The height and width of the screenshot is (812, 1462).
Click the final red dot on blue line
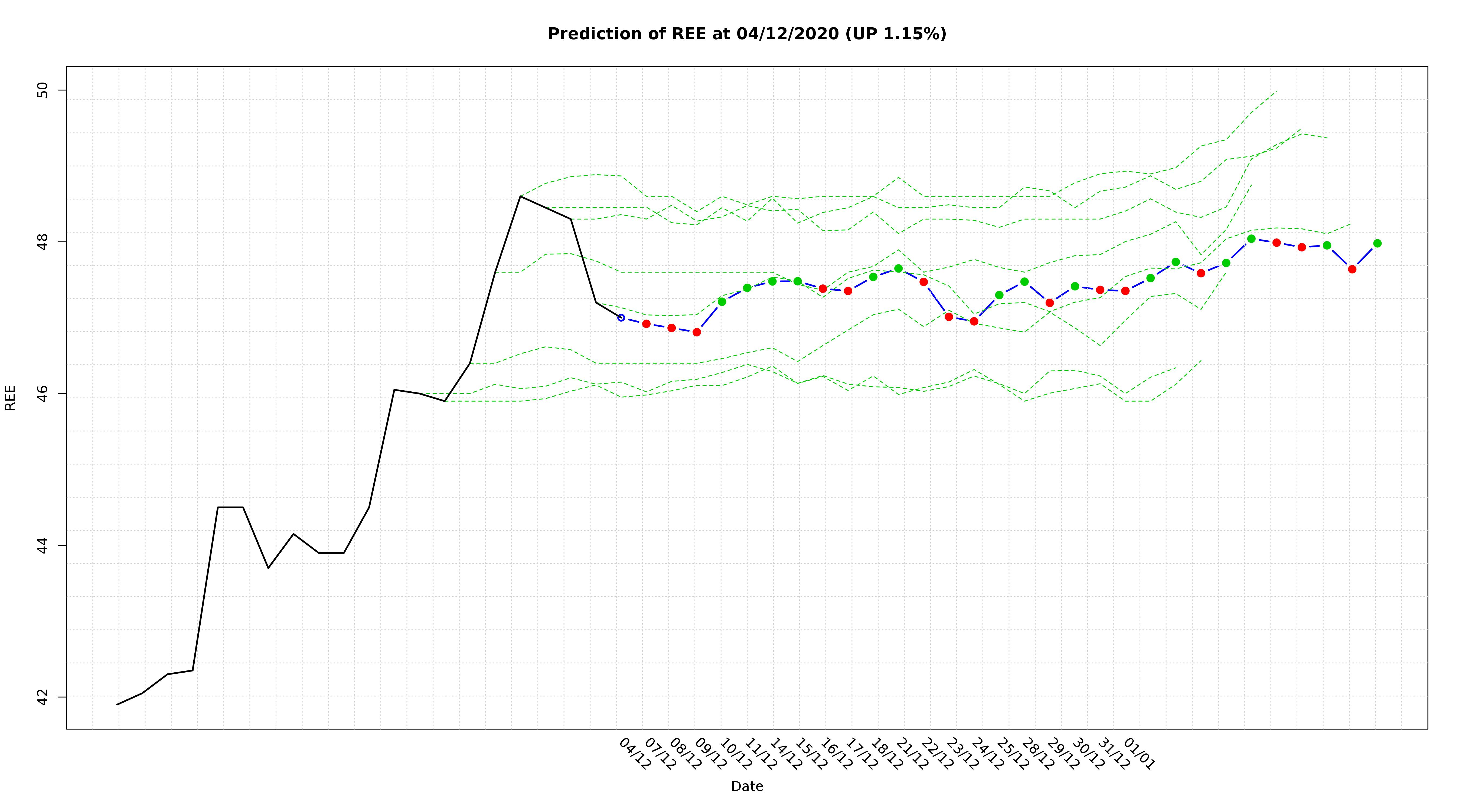(x=1352, y=270)
